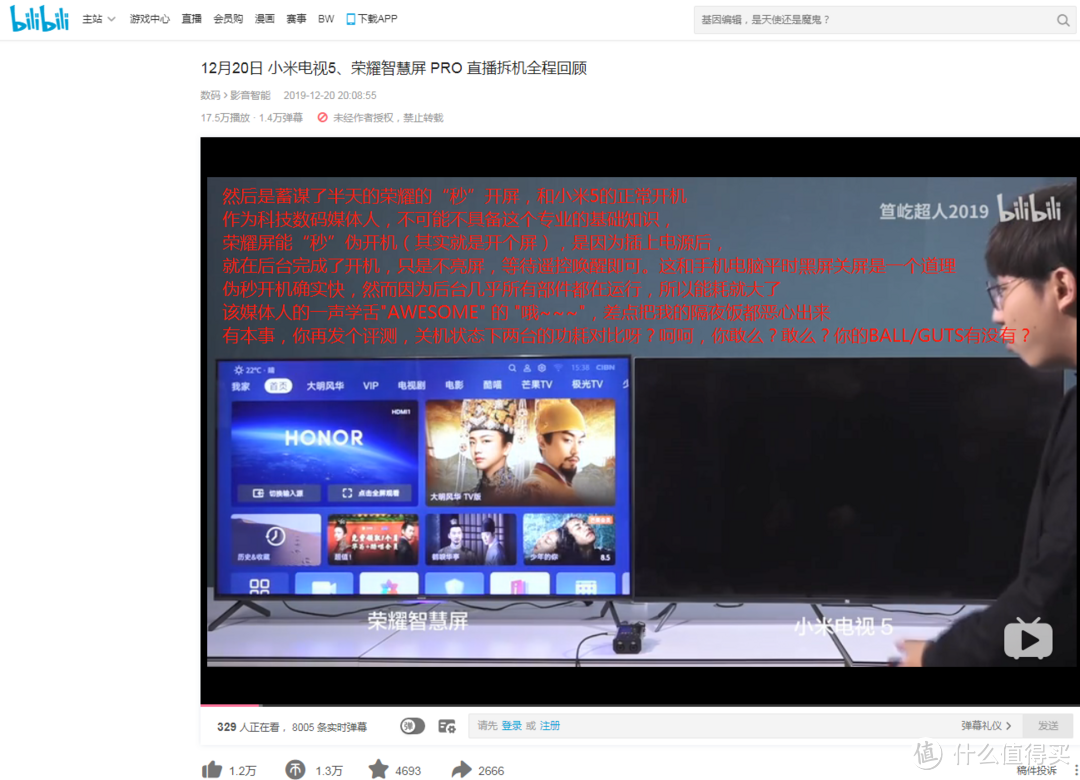Viewport: 1080px width, 780px height.
Task: Click the 2019-12-20 20:08:55 publish date
Action: [x=330, y=95]
